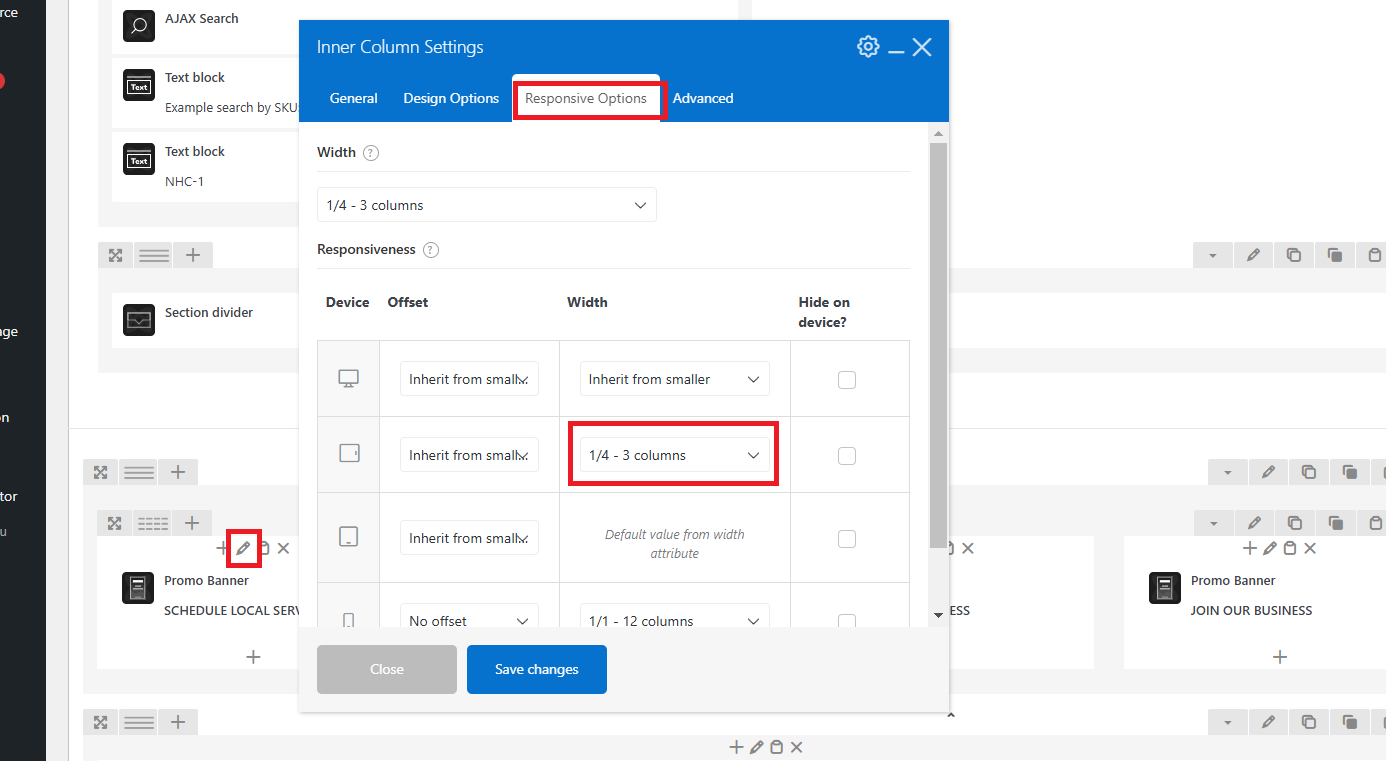Open the desktop row Offset dropdown

click(x=469, y=379)
